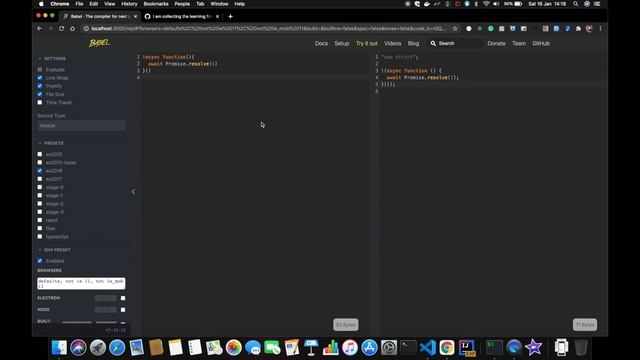Open Photos from the dock
The width and height of the screenshot is (640, 360).
(x=233, y=348)
